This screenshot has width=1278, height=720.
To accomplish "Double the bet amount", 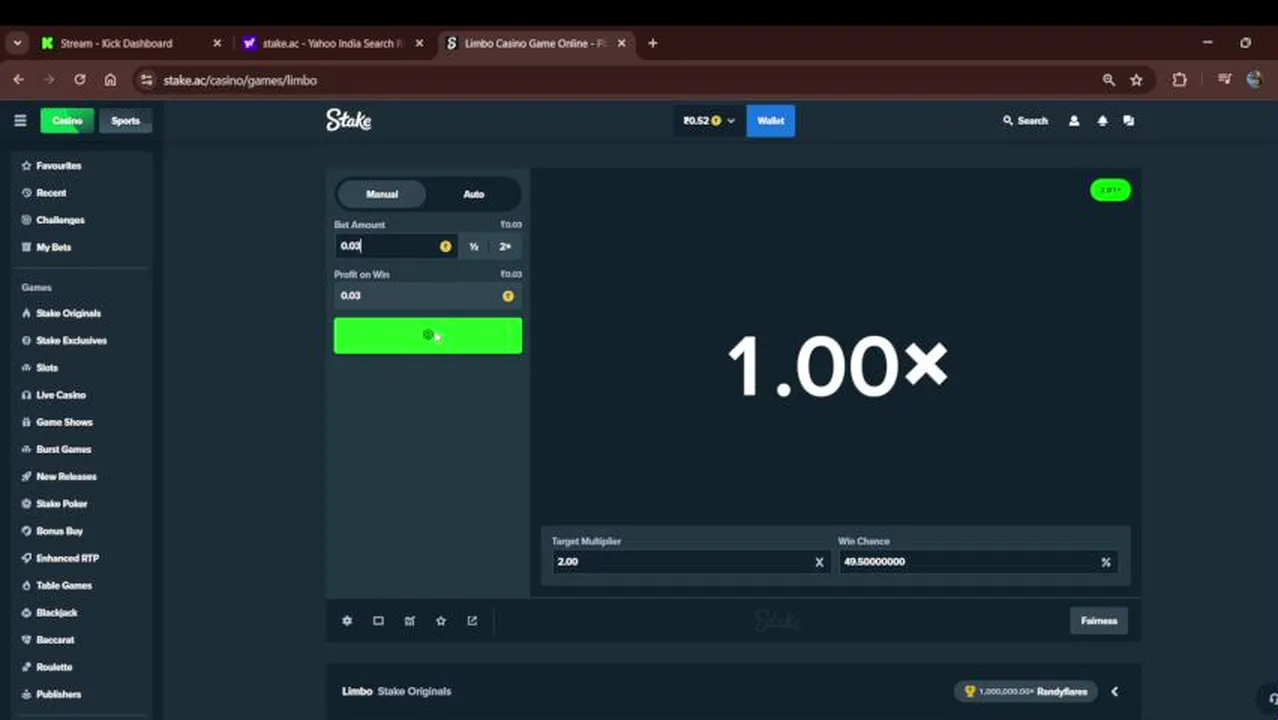I will point(505,246).
